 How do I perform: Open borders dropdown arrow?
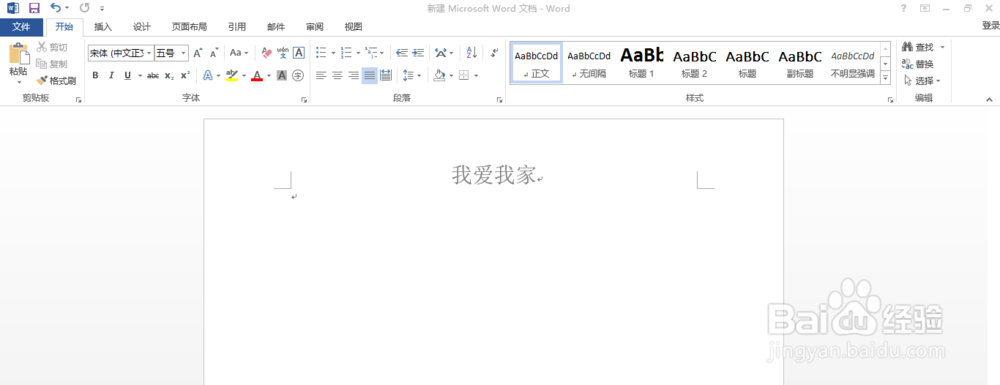(x=476, y=76)
